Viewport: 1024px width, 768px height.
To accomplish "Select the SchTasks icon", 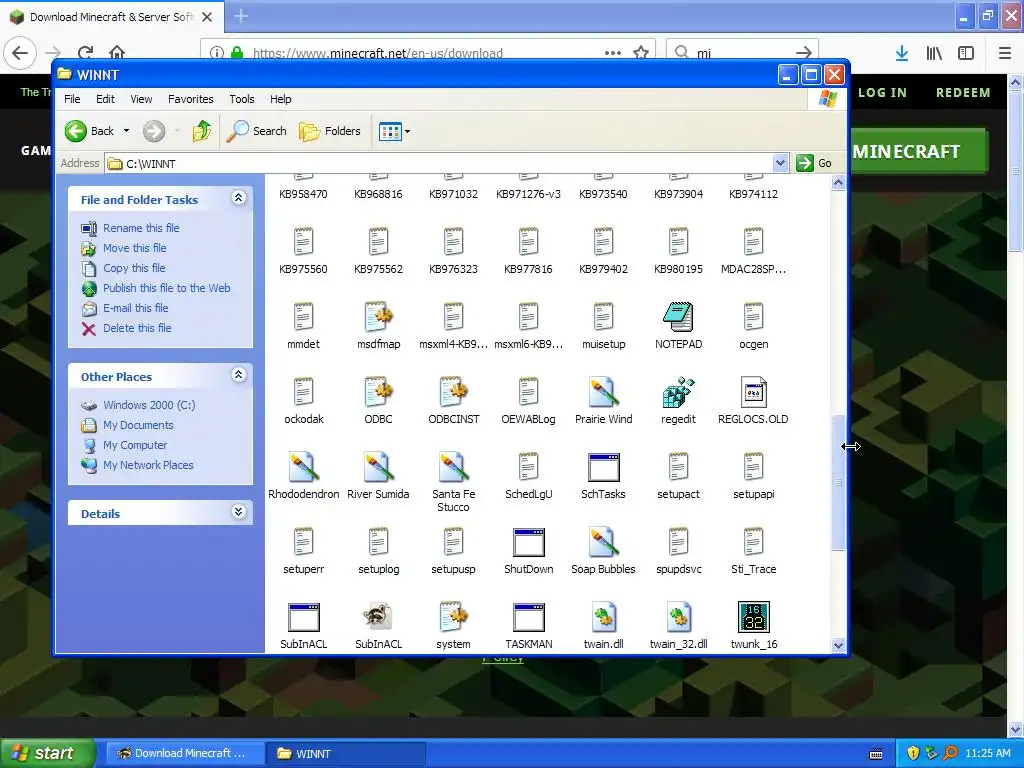I will click(x=603, y=467).
